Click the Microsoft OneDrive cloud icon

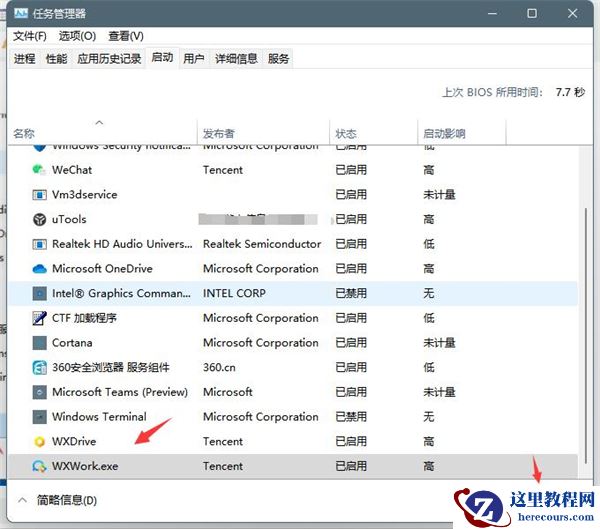[39, 269]
